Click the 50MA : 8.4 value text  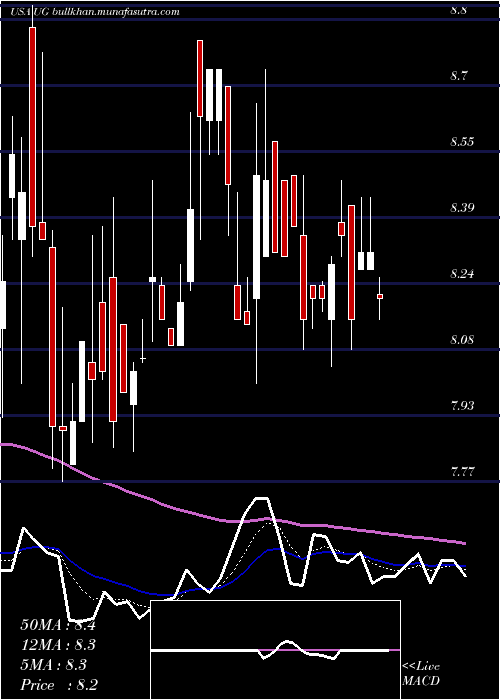pos(58,625)
